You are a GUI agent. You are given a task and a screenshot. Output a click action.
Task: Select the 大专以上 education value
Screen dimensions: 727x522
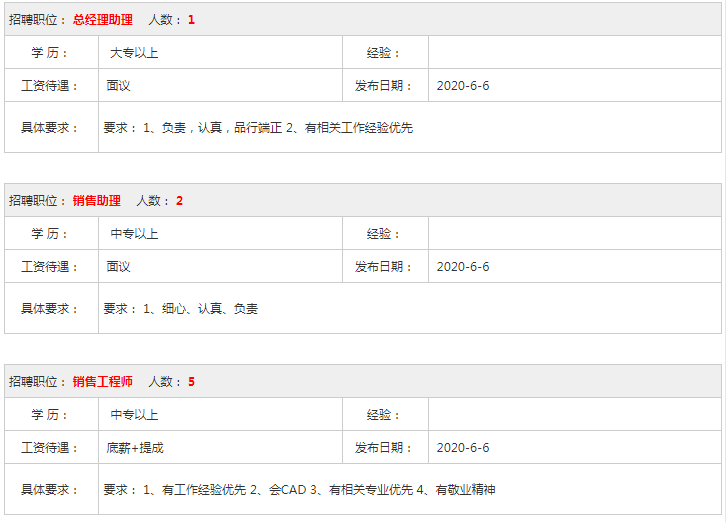tap(134, 53)
